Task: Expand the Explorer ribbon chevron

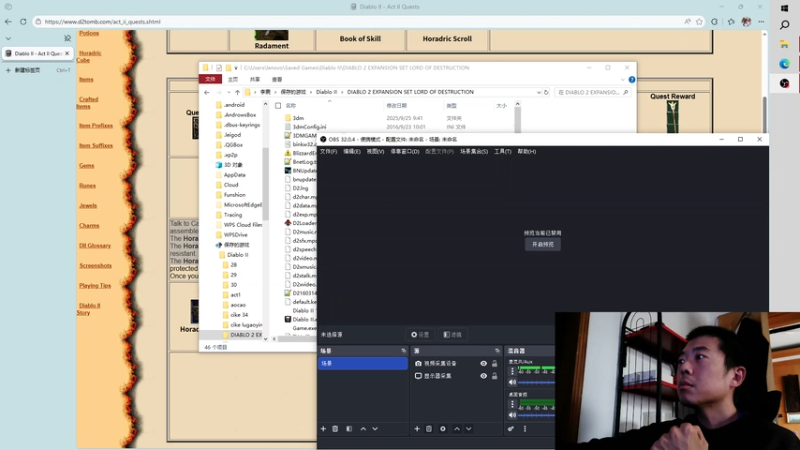Action: click(x=622, y=80)
